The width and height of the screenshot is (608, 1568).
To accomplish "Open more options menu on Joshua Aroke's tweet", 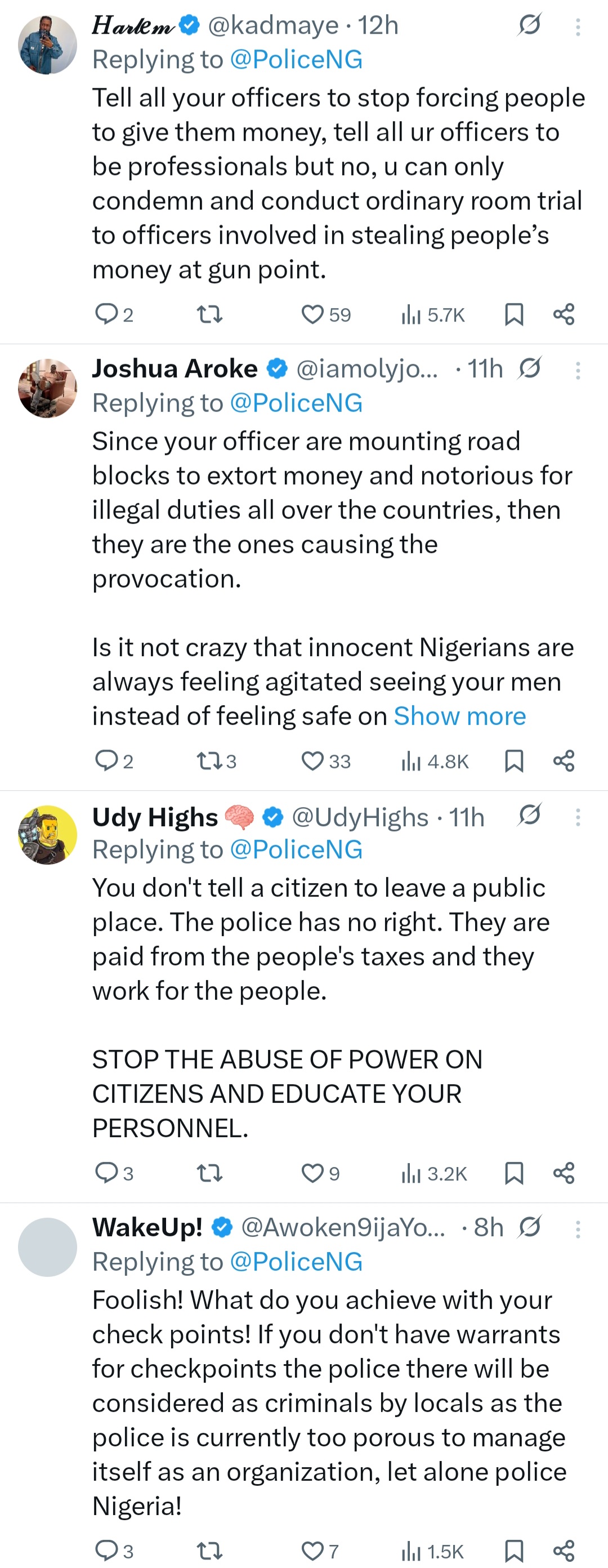I will tap(578, 370).
